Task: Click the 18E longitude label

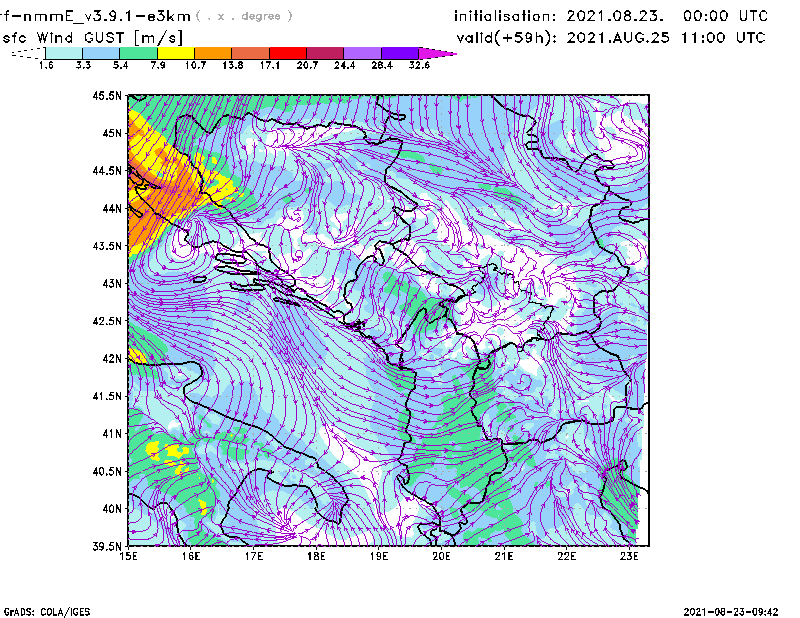Action: (x=316, y=556)
